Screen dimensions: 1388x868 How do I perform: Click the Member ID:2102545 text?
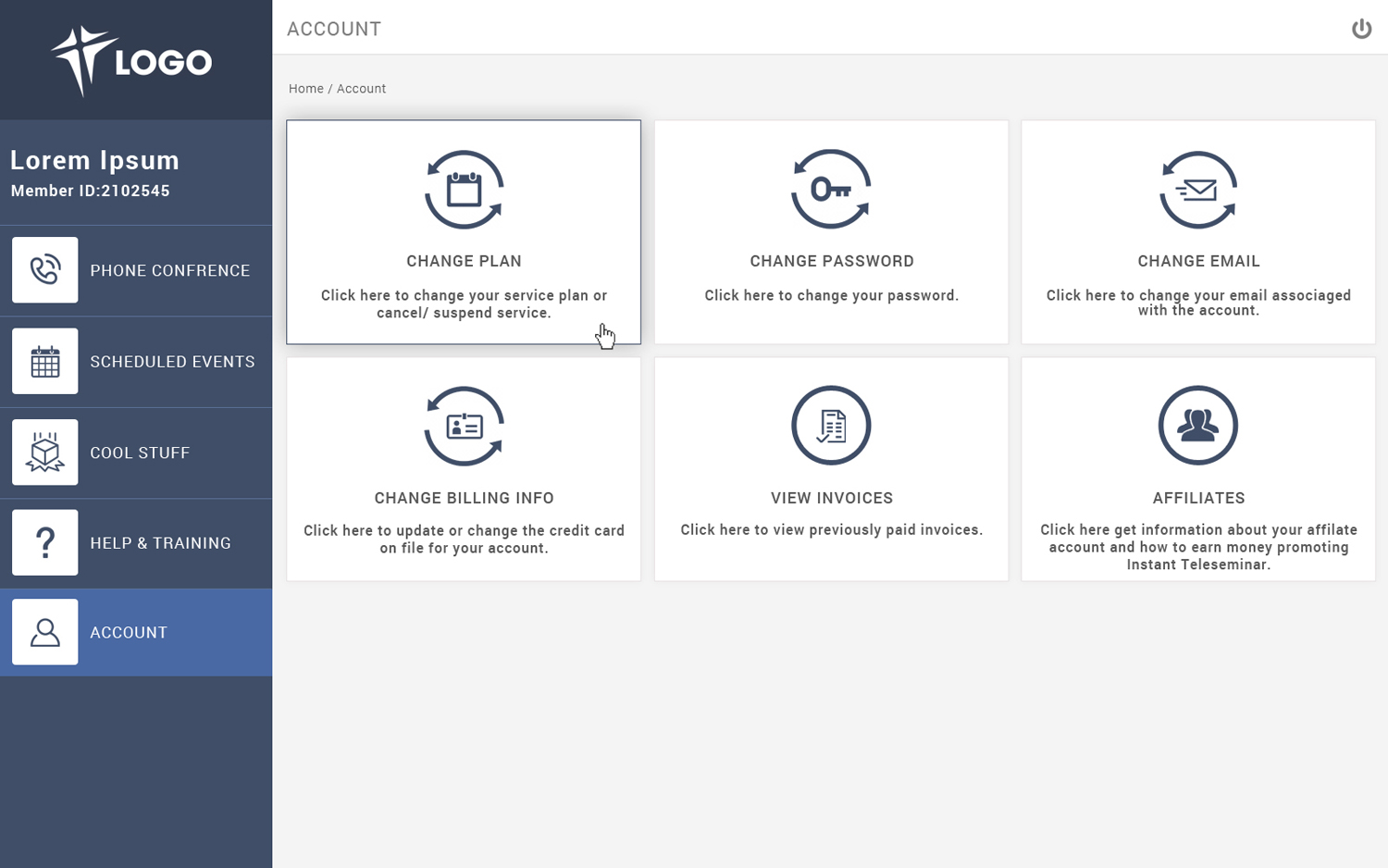(91, 191)
